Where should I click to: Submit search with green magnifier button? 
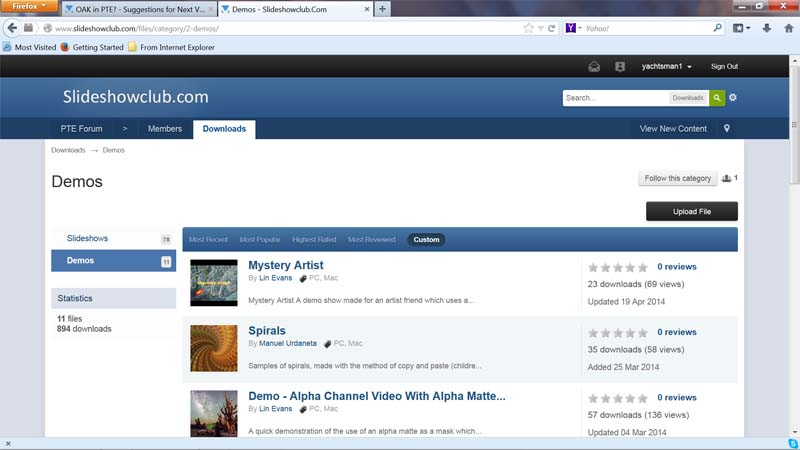tap(717, 97)
